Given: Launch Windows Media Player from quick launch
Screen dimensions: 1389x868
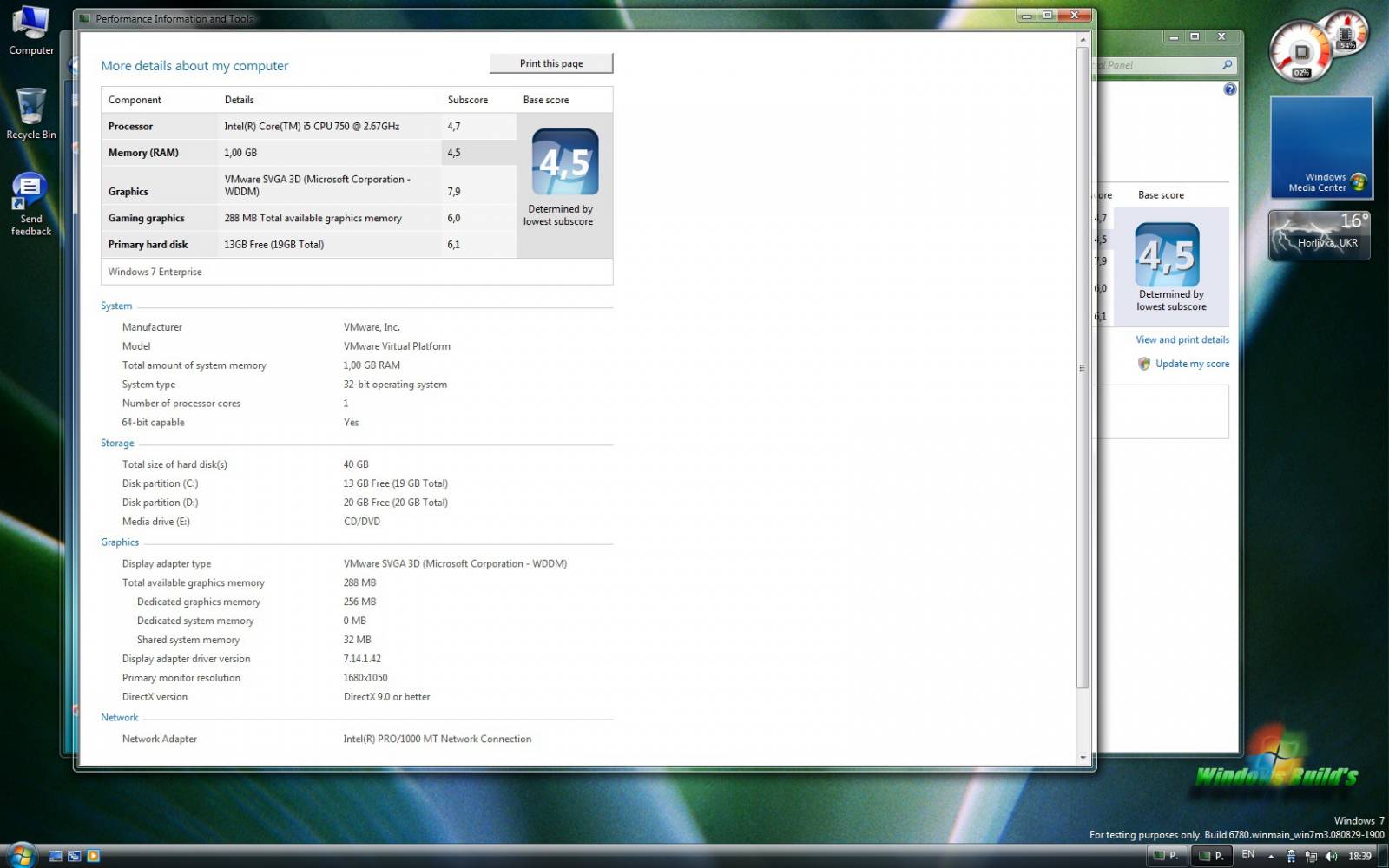Looking at the screenshot, I should 94,856.
